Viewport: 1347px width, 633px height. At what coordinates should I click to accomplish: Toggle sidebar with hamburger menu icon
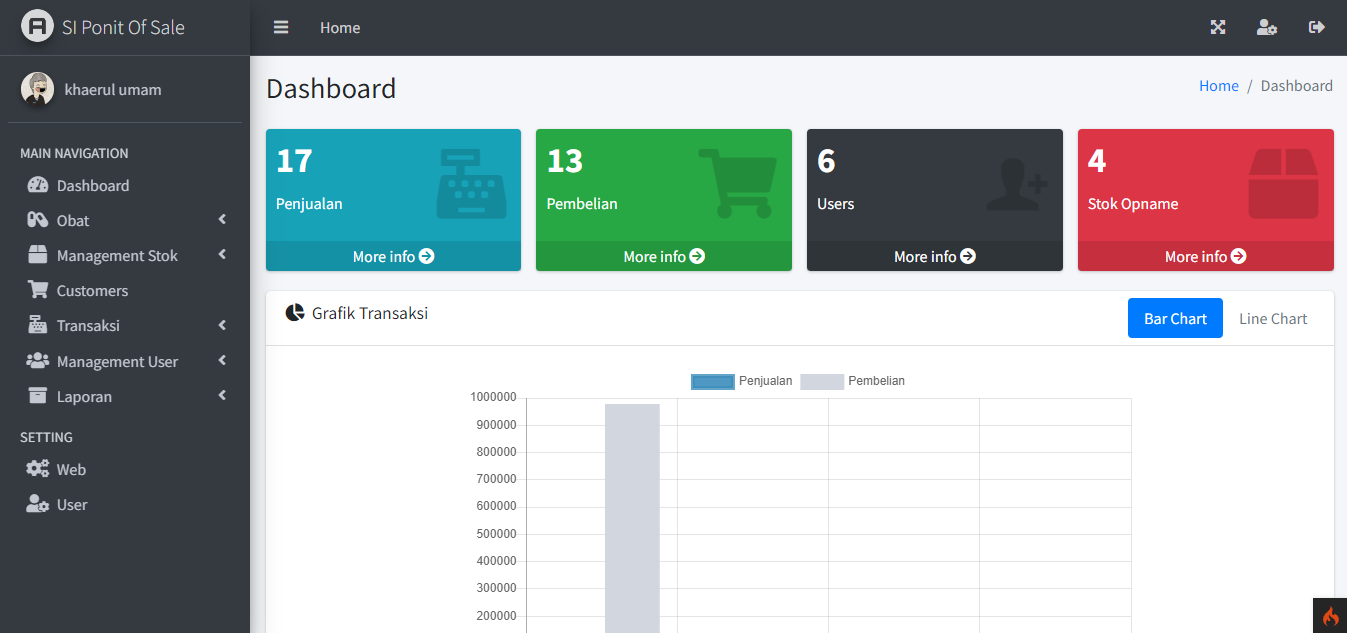click(x=281, y=28)
